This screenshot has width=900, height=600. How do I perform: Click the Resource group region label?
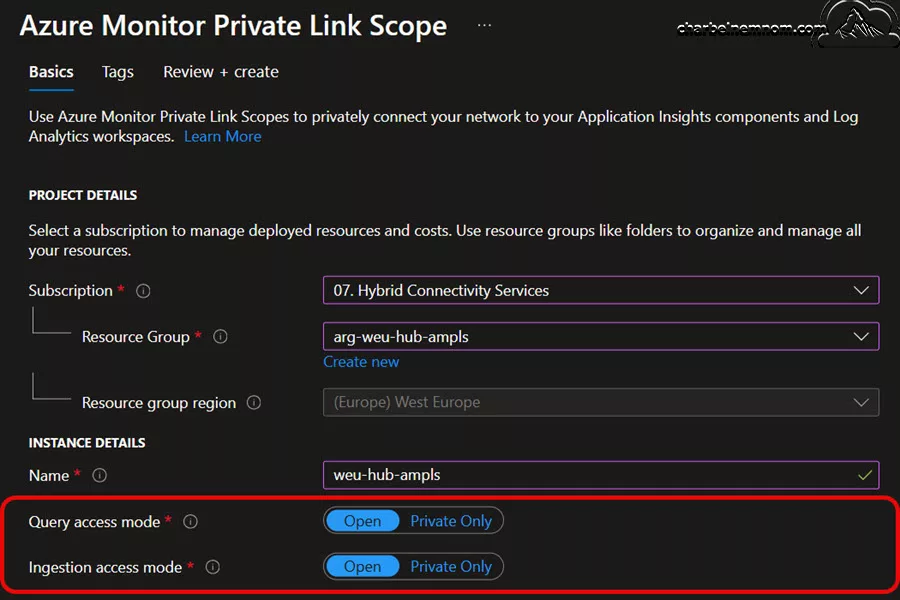pos(158,403)
